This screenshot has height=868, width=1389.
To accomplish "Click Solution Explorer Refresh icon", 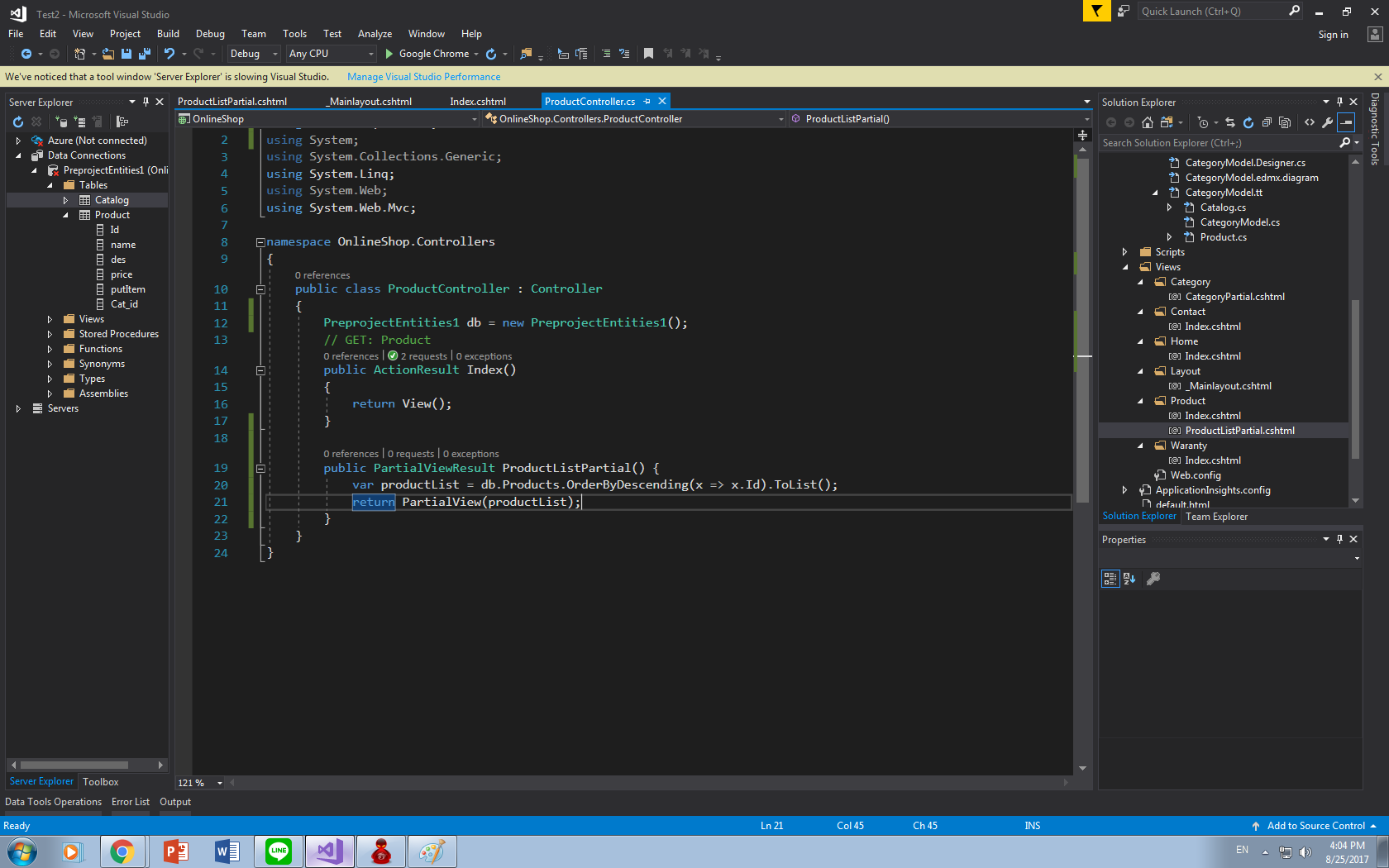I will (x=1248, y=122).
